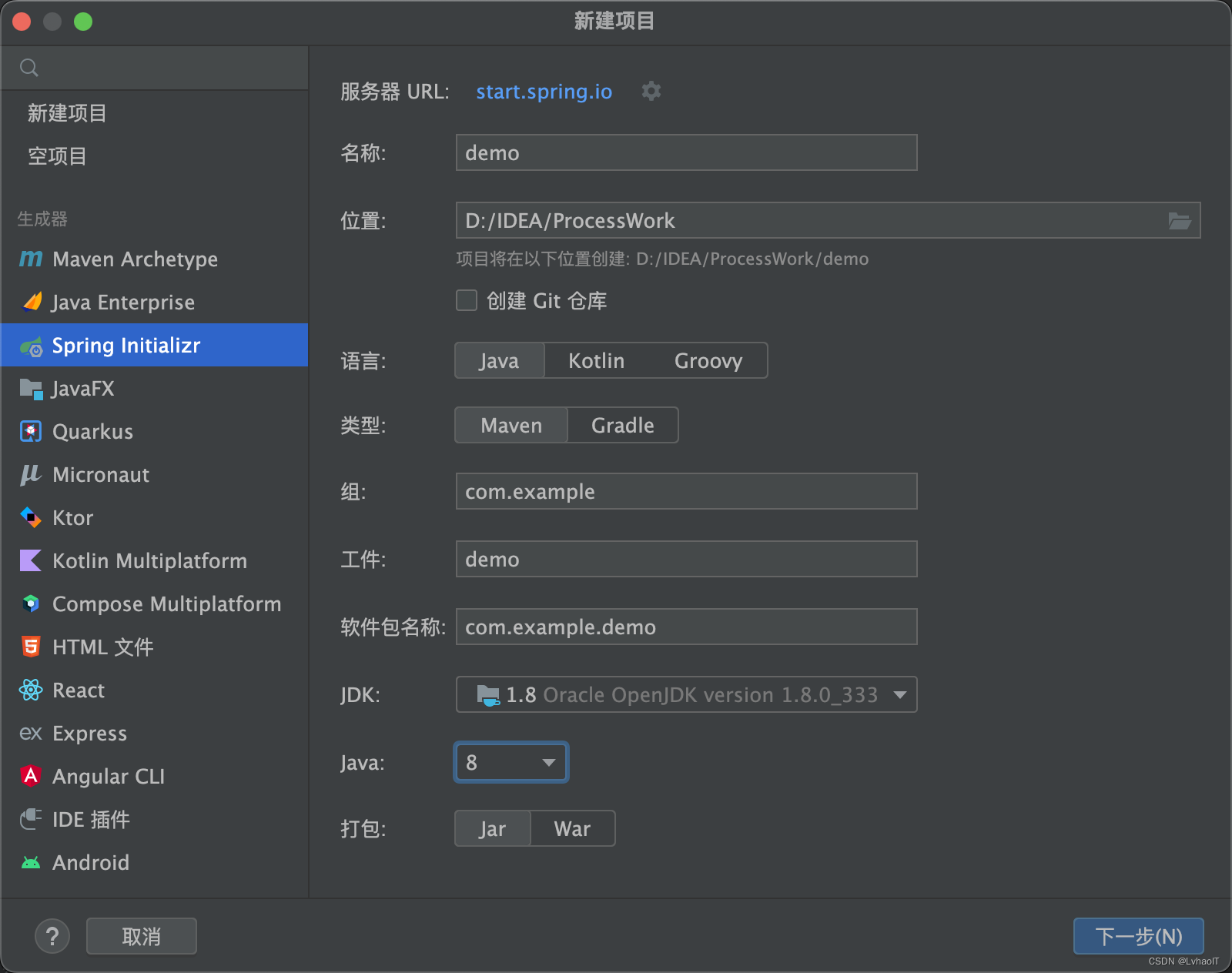Open help with question mark button
Screen dimensions: 1232x973
[52, 936]
